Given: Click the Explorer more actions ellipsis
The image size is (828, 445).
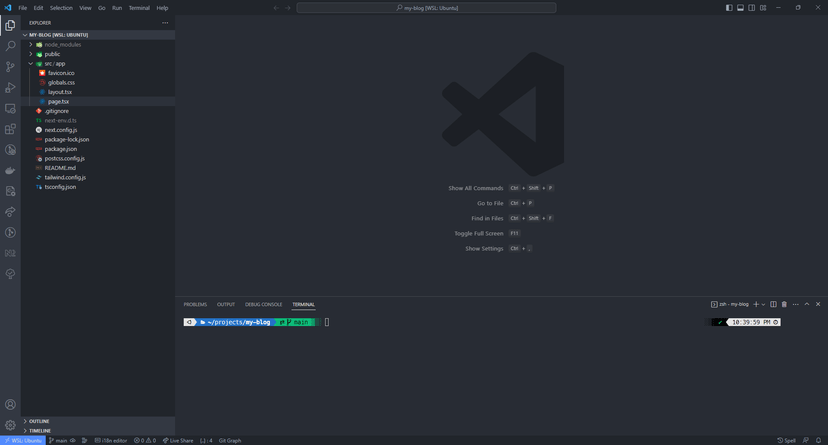Looking at the screenshot, I should tap(165, 23).
